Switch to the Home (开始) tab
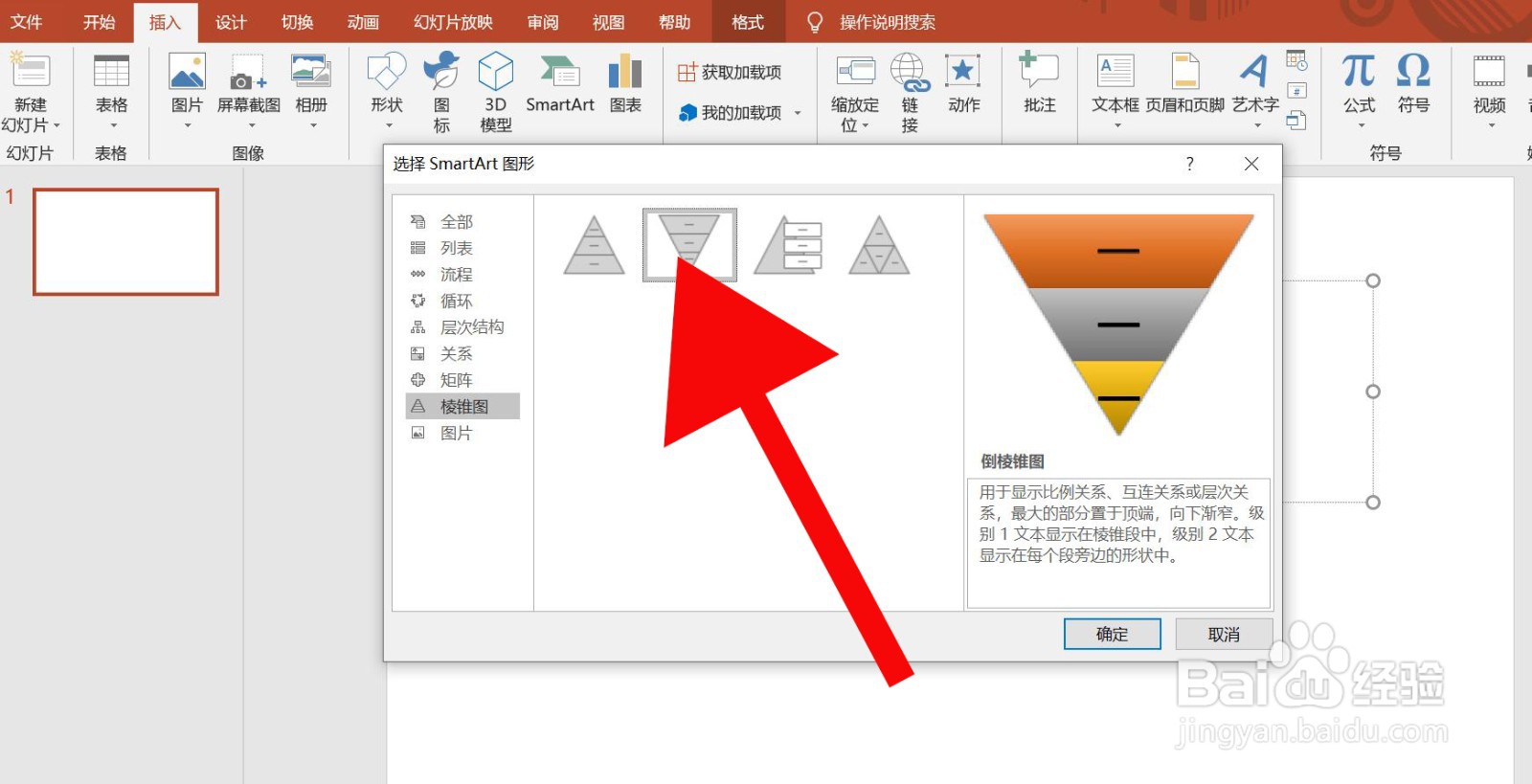 pos(99,22)
